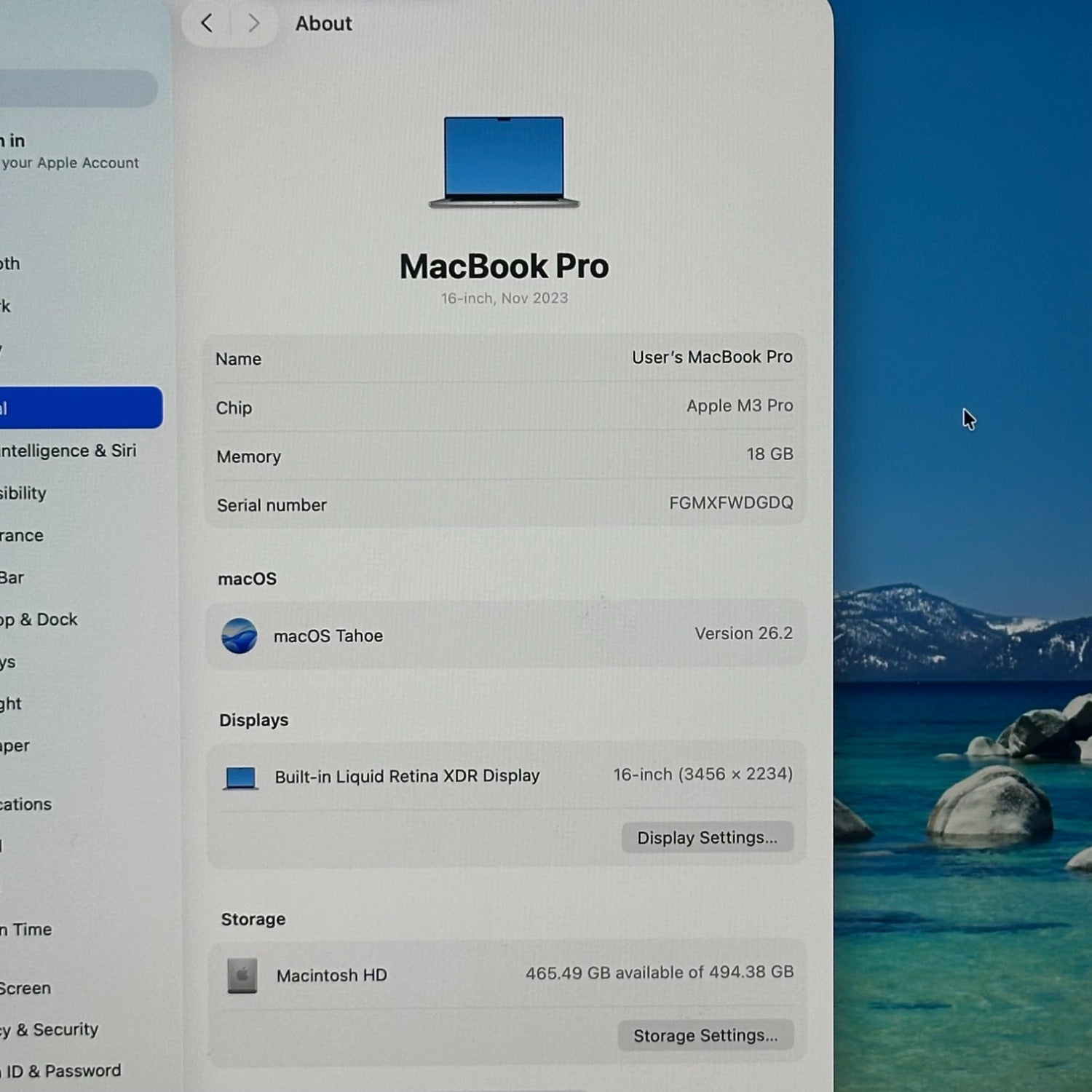Image resolution: width=1092 pixels, height=1092 pixels.
Task: Click the forward chevron arrow
Action: coord(253,24)
